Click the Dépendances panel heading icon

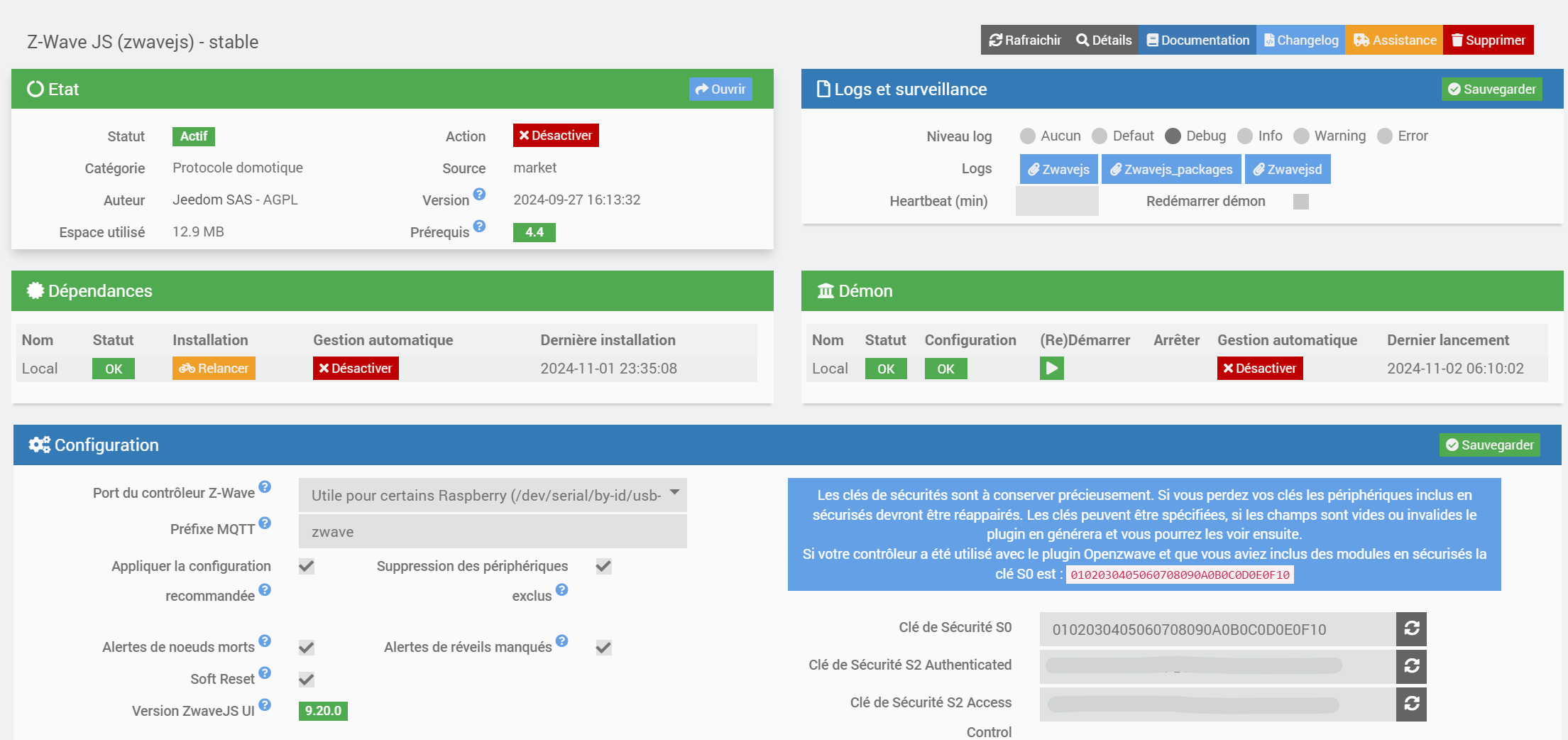pos(35,290)
